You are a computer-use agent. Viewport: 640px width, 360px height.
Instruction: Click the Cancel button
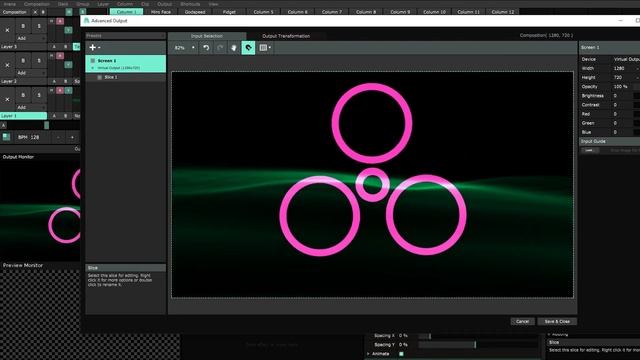pyautogui.click(x=522, y=322)
